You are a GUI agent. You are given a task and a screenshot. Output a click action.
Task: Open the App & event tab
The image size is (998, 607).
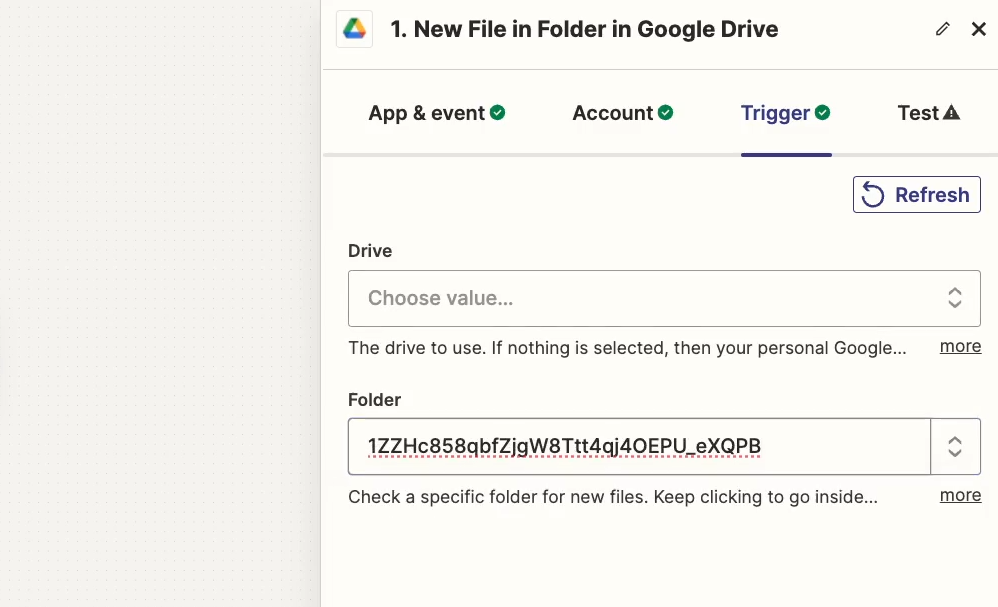(437, 113)
